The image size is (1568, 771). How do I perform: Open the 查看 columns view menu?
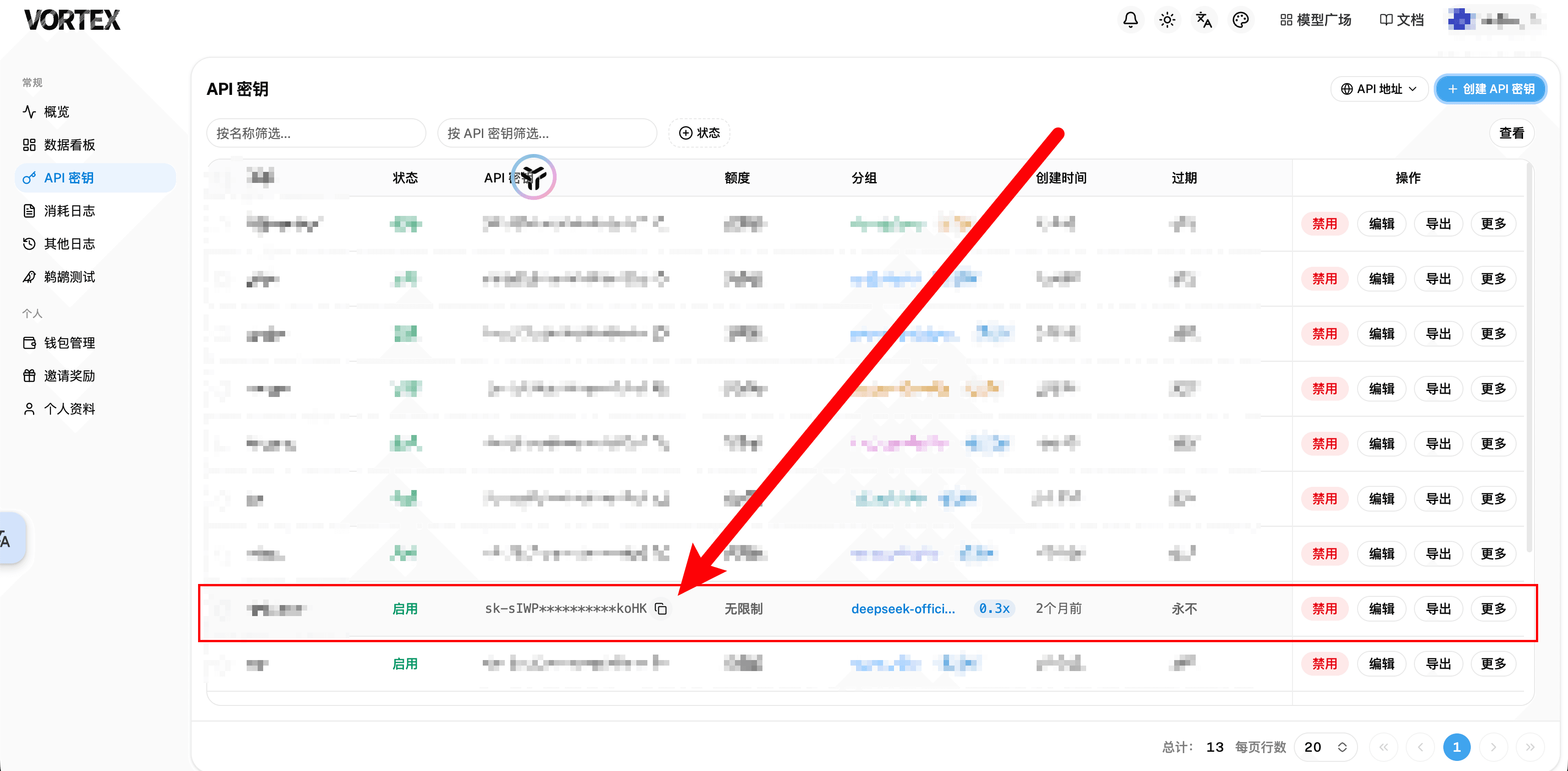click(1512, 133)
